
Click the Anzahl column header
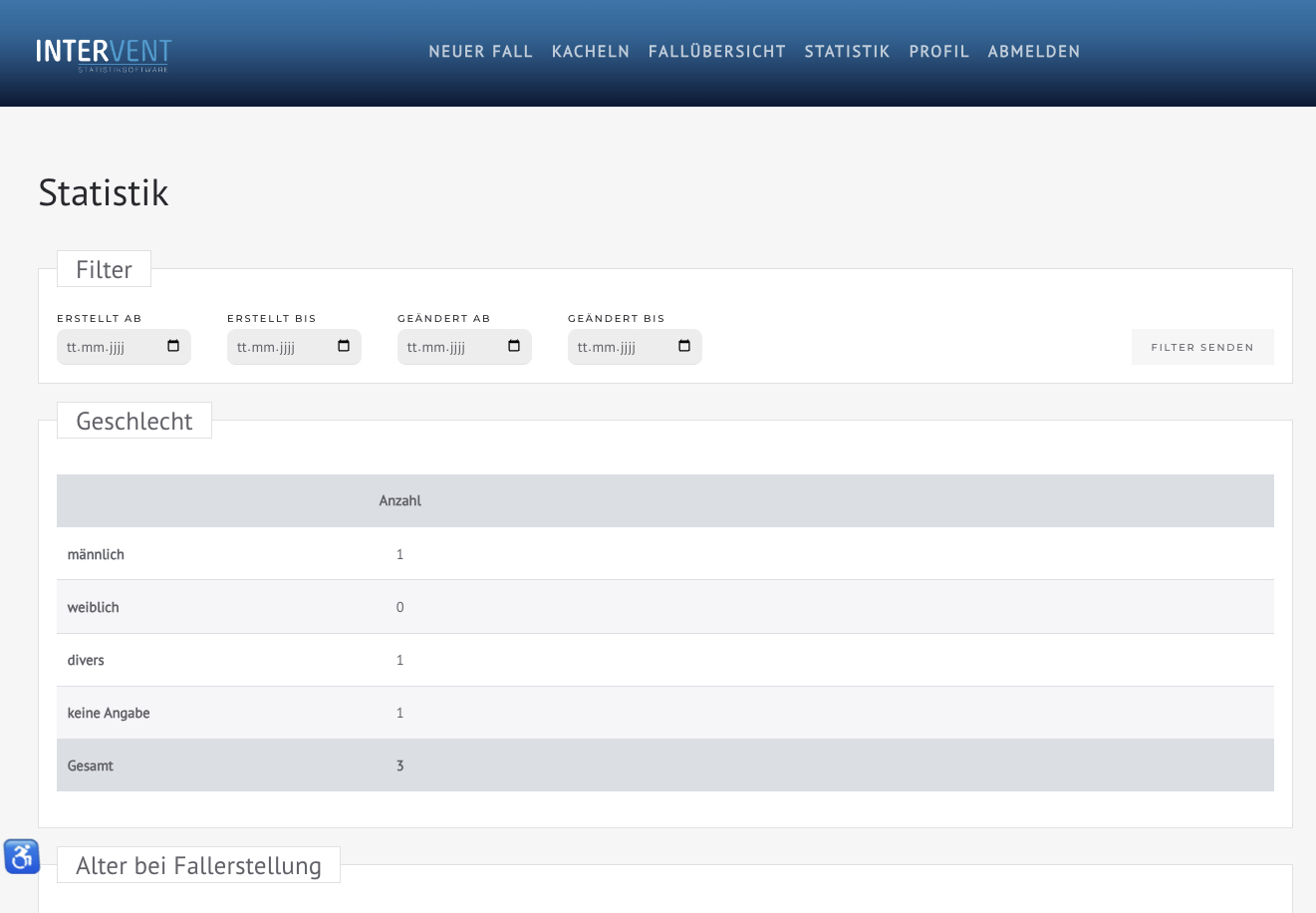[x=399, y=501]
